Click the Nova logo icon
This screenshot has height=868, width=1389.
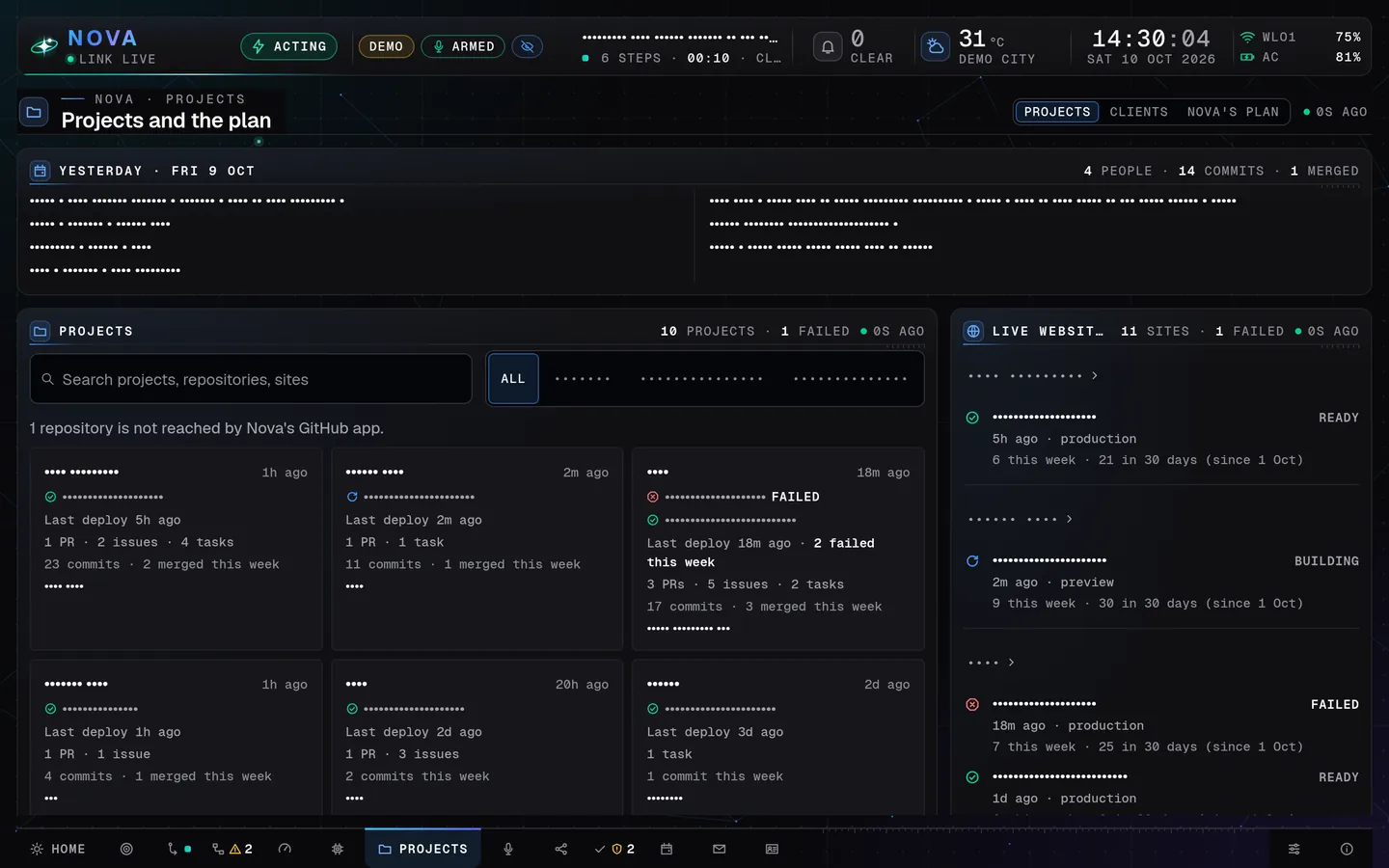44,46
